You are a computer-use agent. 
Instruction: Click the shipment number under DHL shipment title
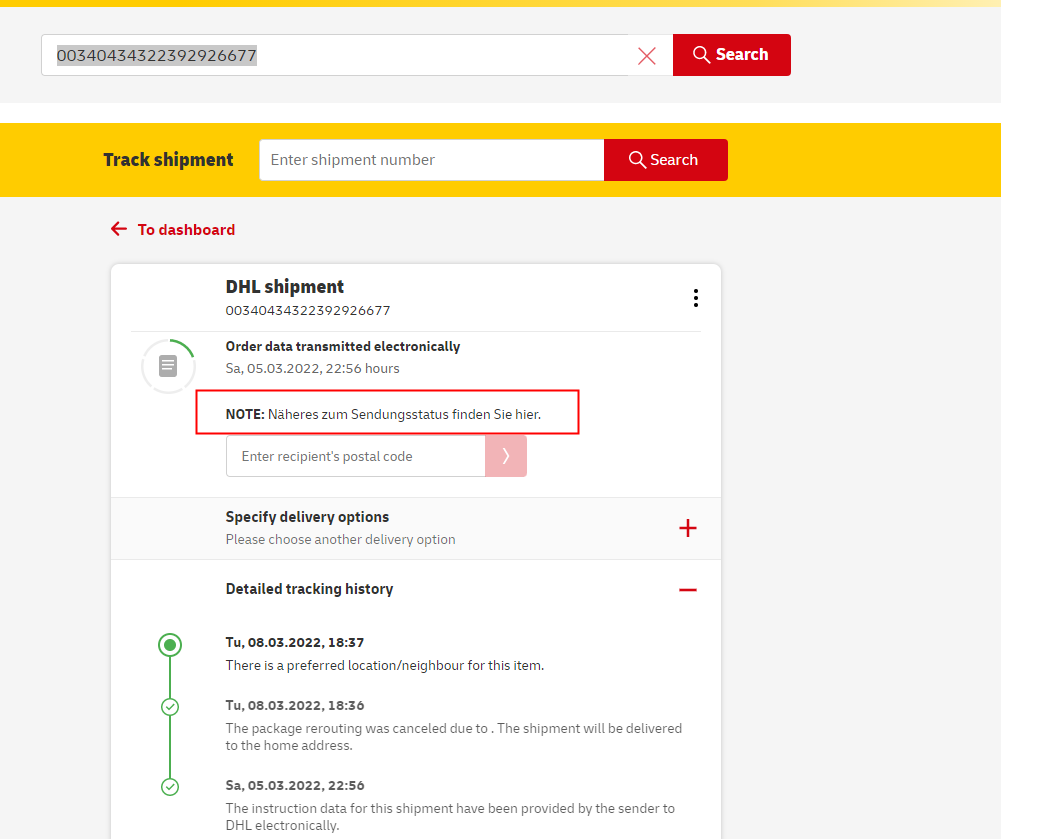pos(308,311)
